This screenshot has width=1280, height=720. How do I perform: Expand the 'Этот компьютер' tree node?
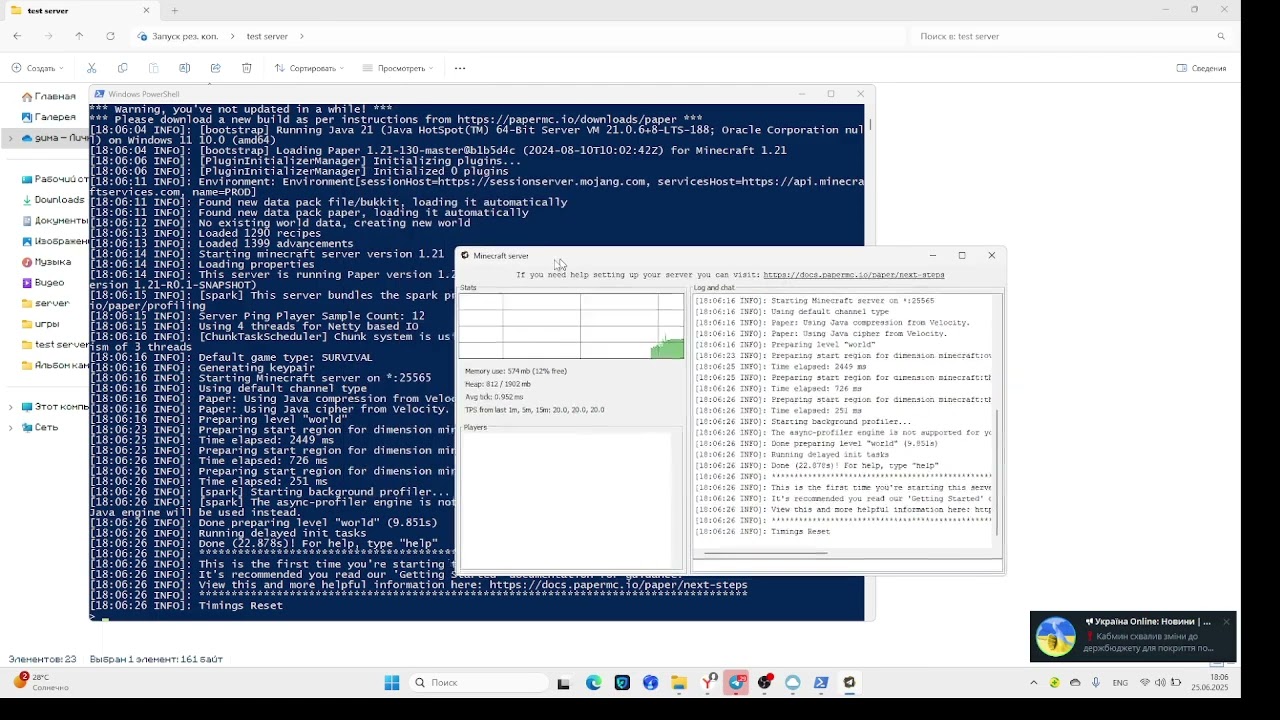tap(10, 407)
